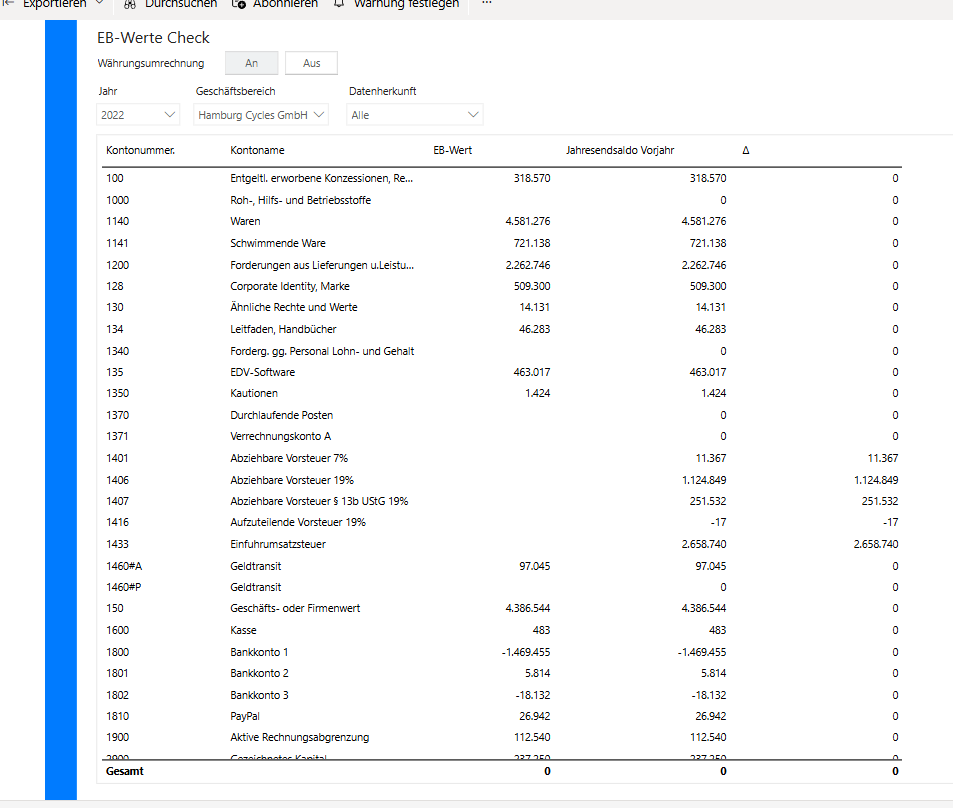Click account name Schwimmende Ware
The width and height of the screenshot is (953, 808).
coord(278,243)
